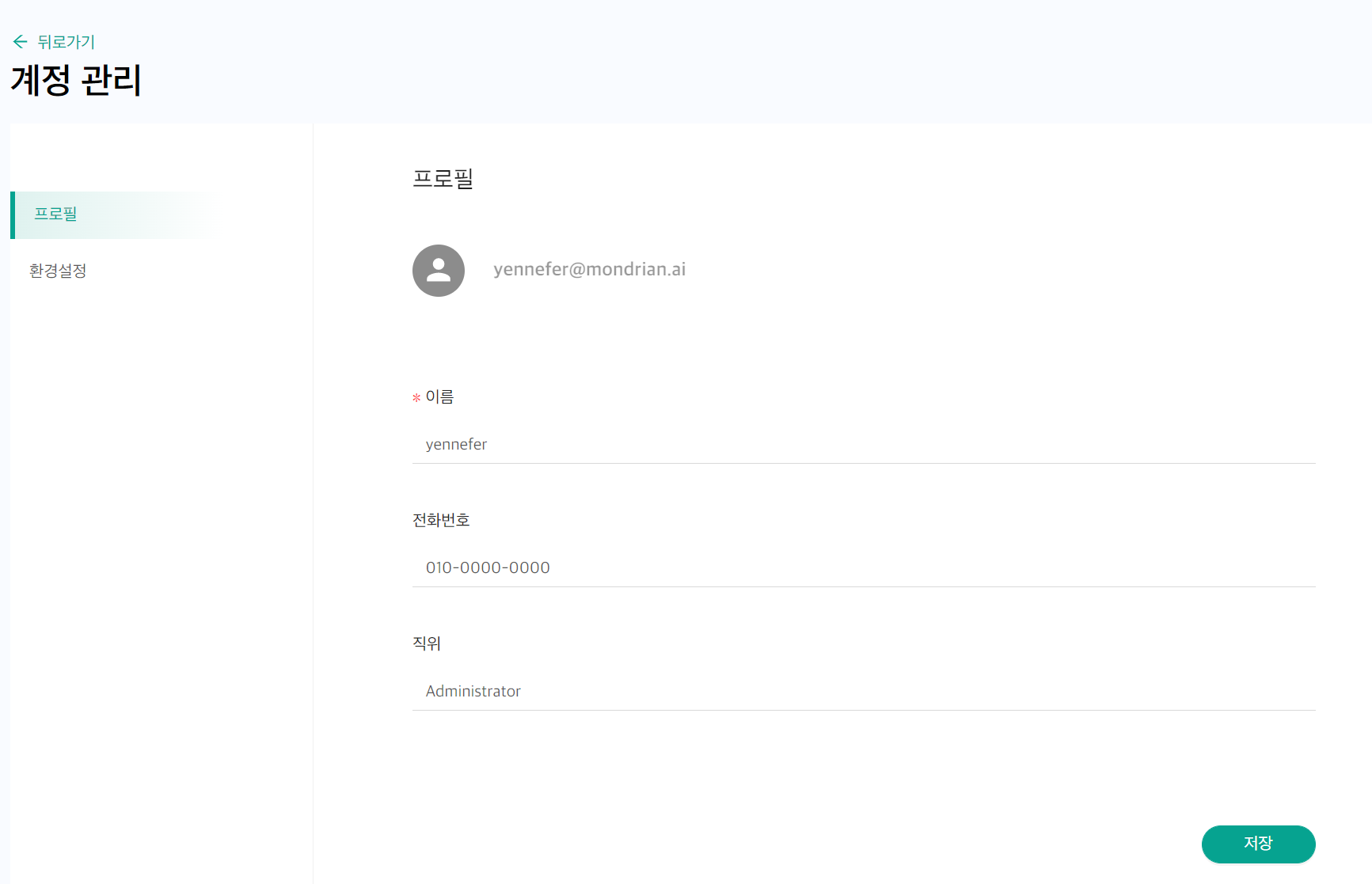The height and width of the screenshot is (884, 1372).
Task: Click the back arrow icon
Action: [20, 41]
